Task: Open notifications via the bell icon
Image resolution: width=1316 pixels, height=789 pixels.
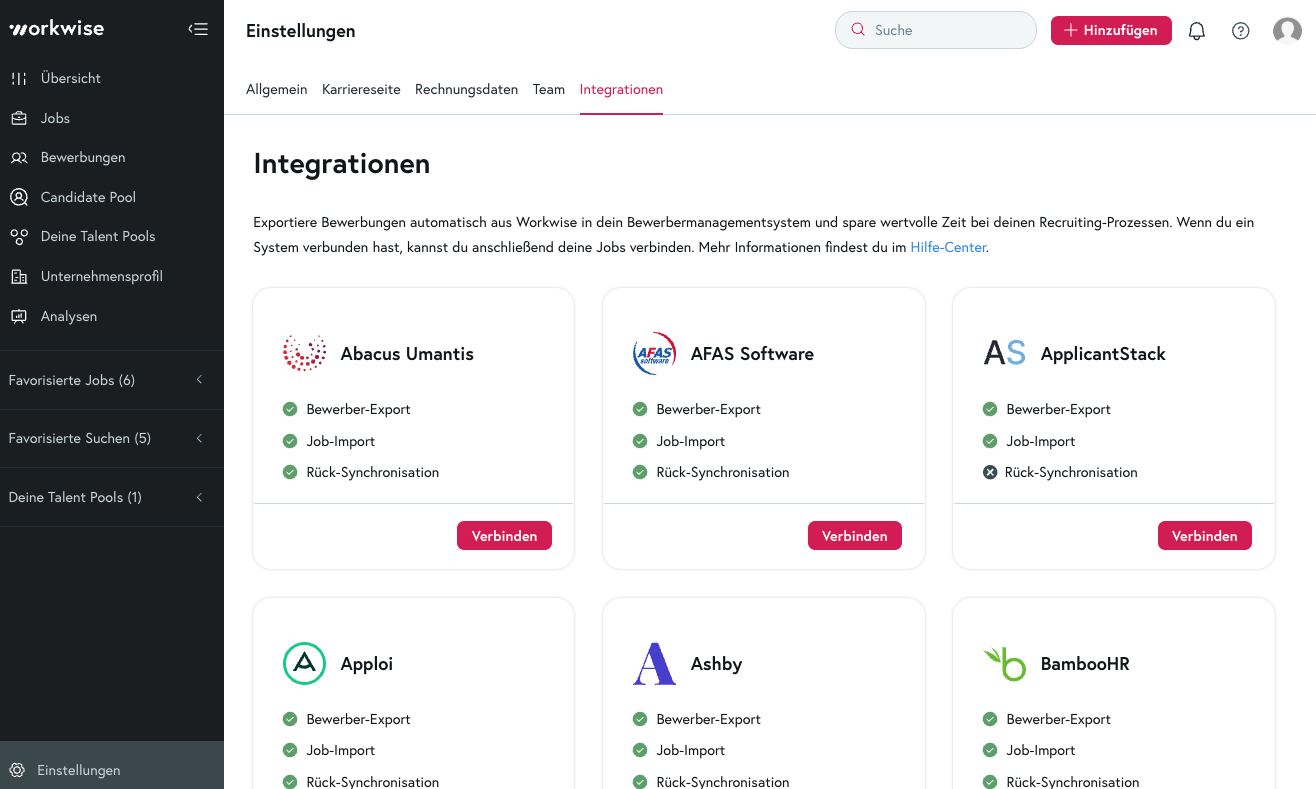Action: click(1197, 31)
